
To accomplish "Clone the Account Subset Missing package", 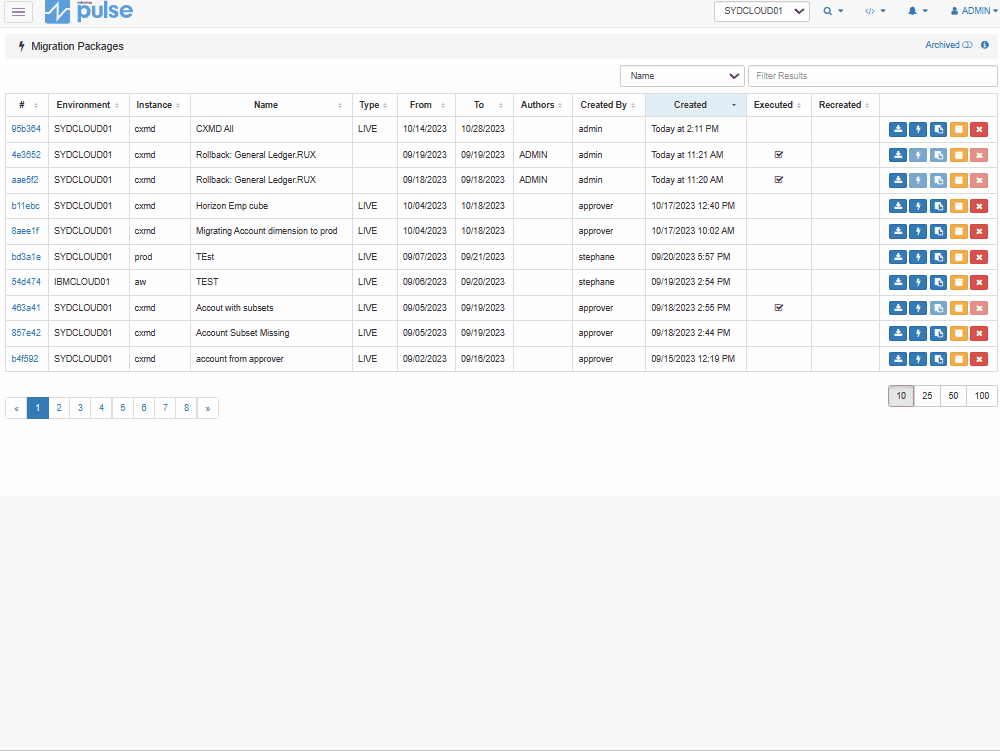I will pyautogui.click(x=938, y=333).
